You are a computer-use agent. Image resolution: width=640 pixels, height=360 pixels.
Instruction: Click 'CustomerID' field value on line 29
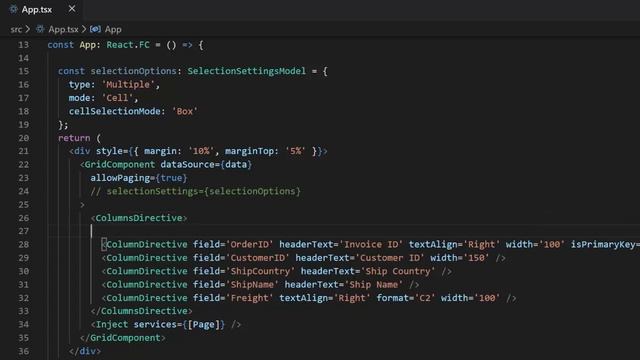[258, 258]
